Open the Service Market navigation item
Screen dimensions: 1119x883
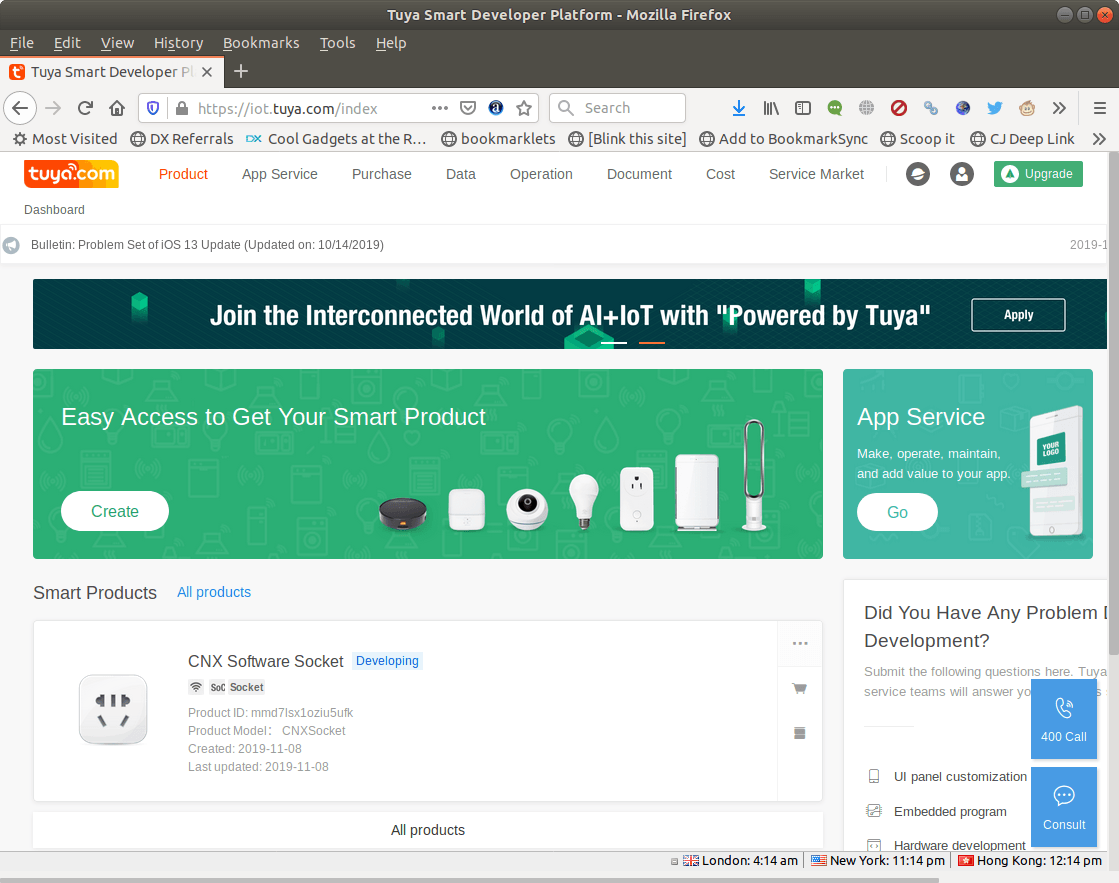pyautogui.click(x=816, y=174)
